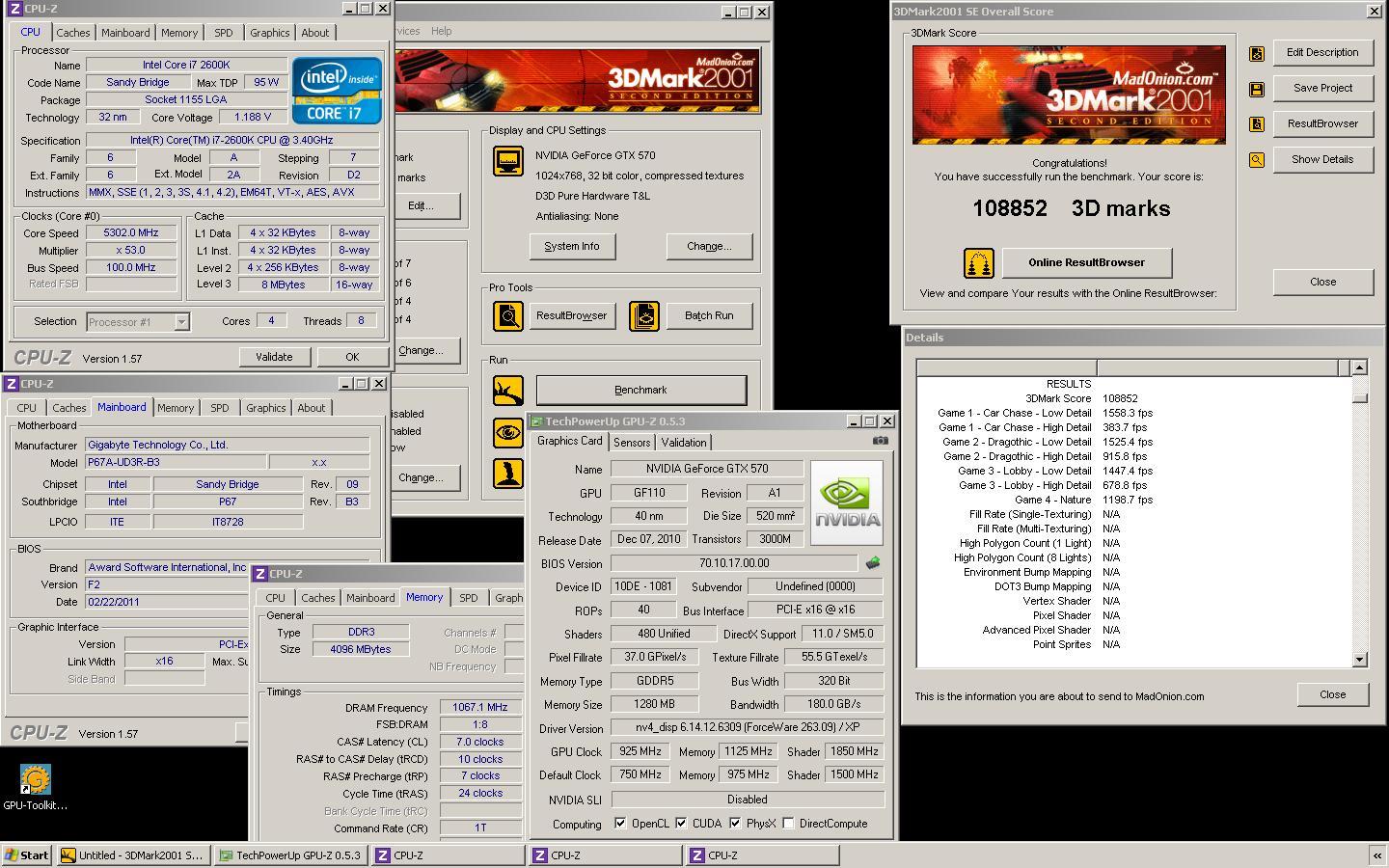Click the ResultBrowser magnifier icon in Pro Tools
Image resolution: width=1389 pixels, height=868 pixels.
click(508, 315)
